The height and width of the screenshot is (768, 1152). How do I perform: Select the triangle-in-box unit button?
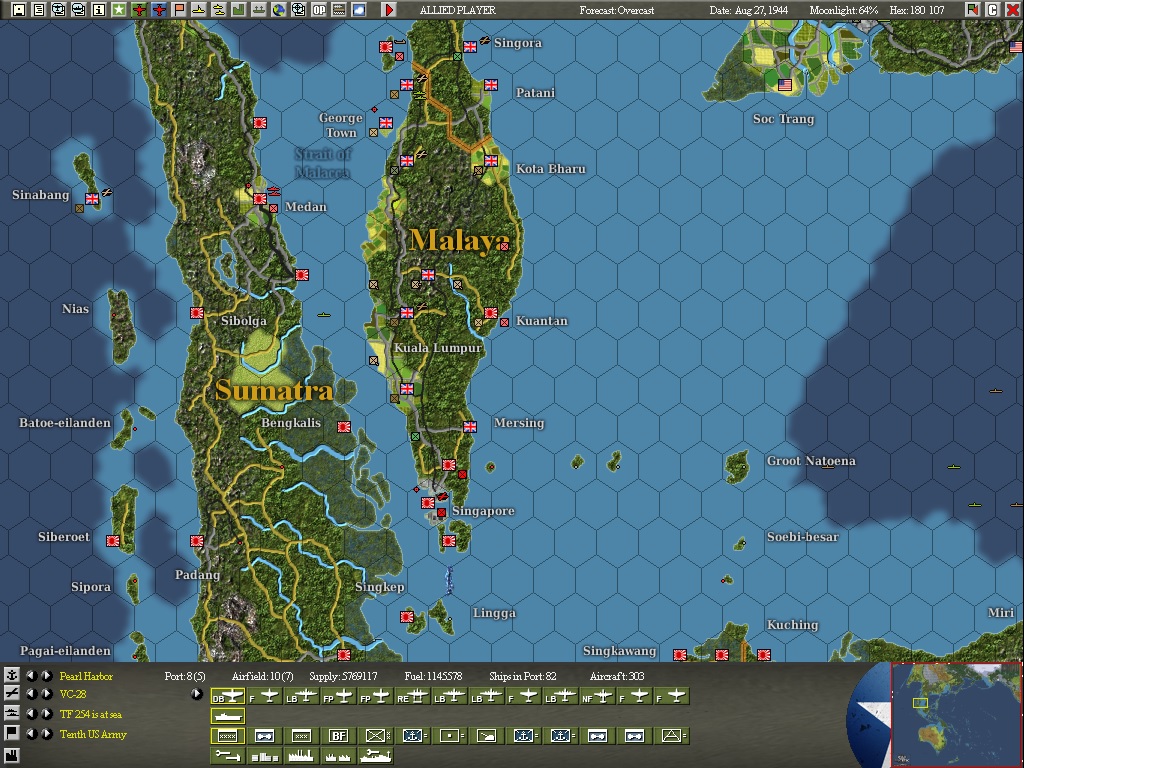point(672,736)
